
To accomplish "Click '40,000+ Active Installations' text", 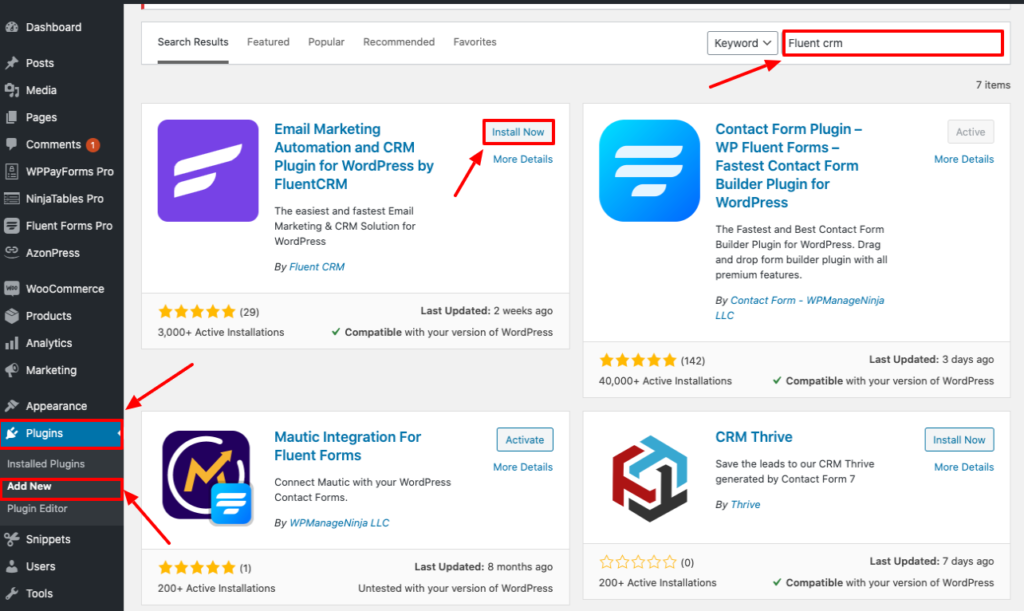I will tap(665, 381).
